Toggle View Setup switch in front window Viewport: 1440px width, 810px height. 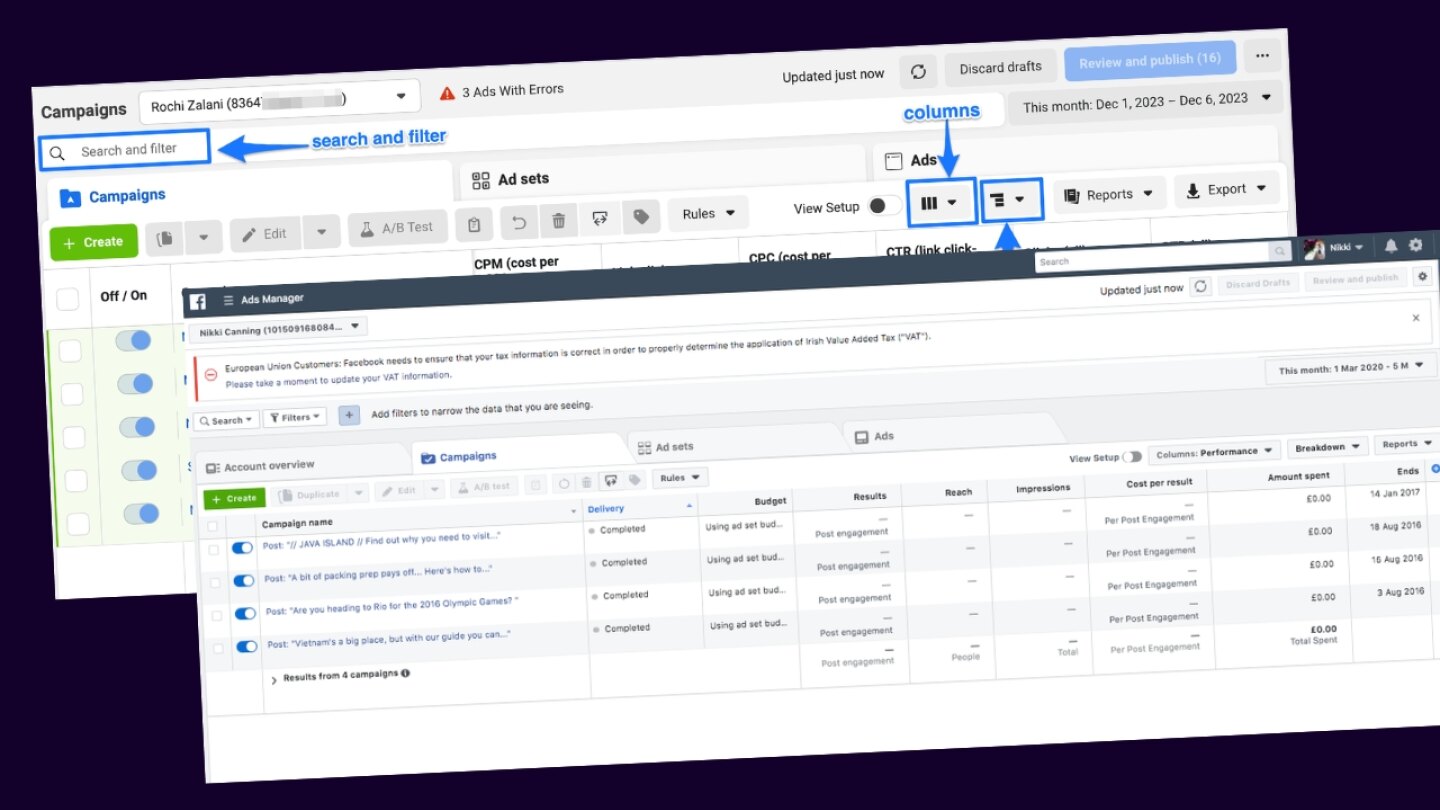click(x=1132, y=457)
